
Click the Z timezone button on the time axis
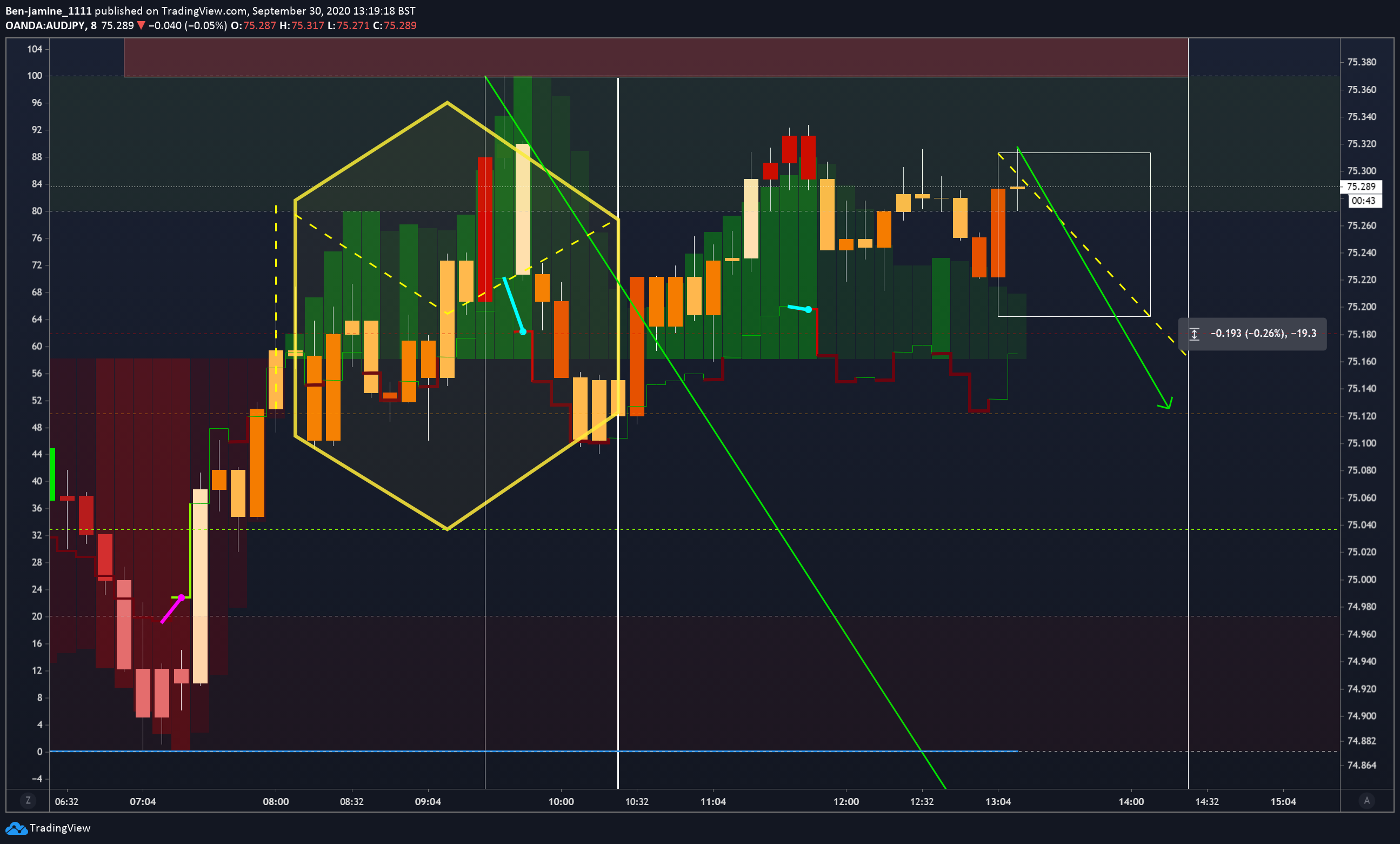point(28,801)
